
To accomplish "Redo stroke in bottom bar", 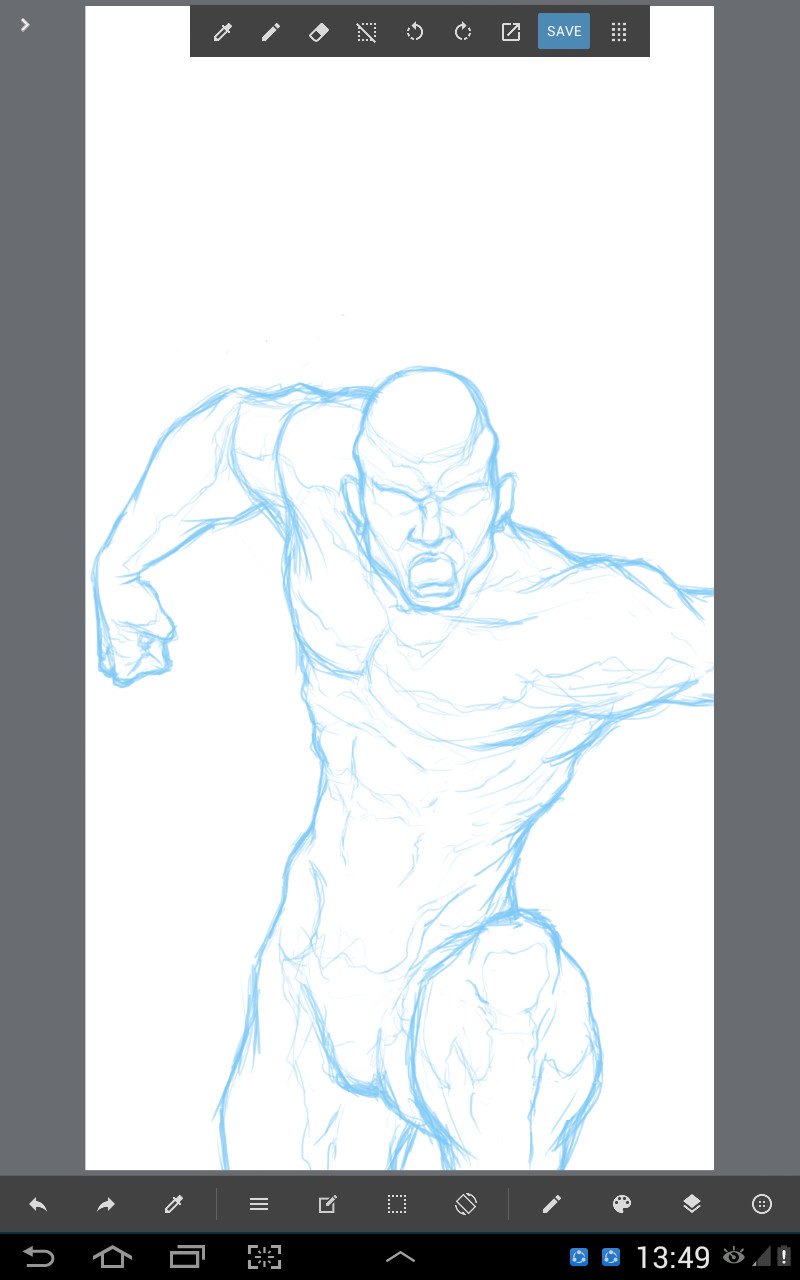I will [x=105, y=1205].
